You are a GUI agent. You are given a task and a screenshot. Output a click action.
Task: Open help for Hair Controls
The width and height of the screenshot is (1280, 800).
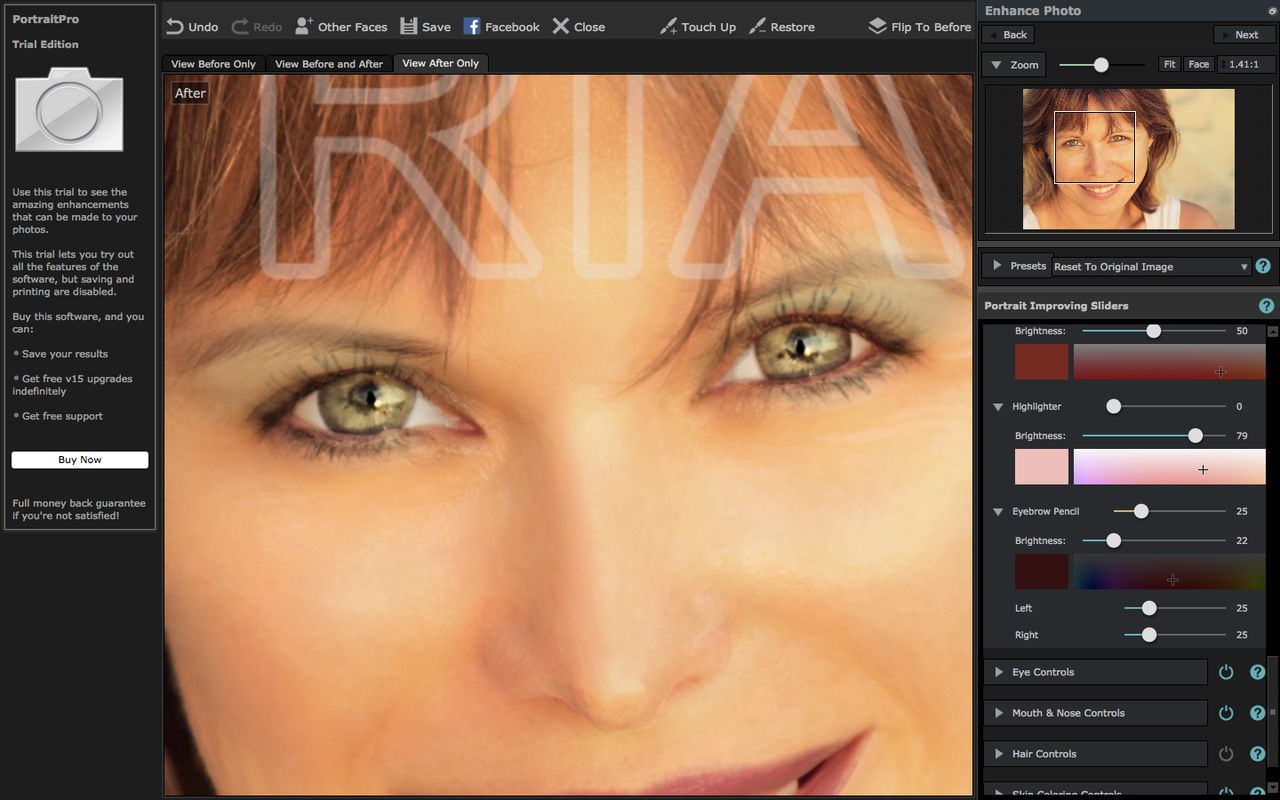coord(1258,754)
